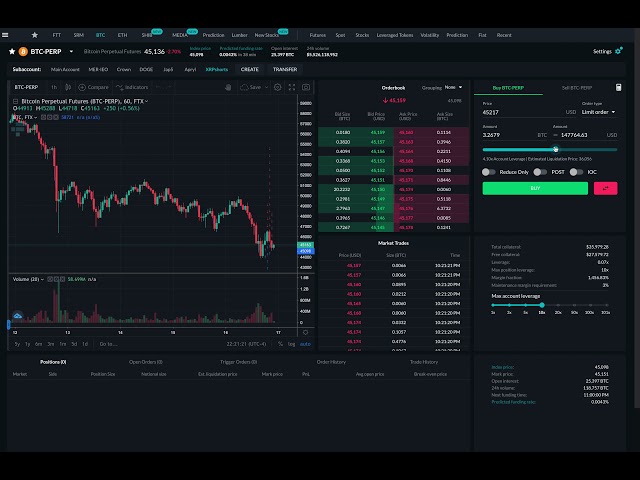Viewport: 640px width, 480px height.
Task: Switch to the Open Orders tab
Action: click(146, 362)
